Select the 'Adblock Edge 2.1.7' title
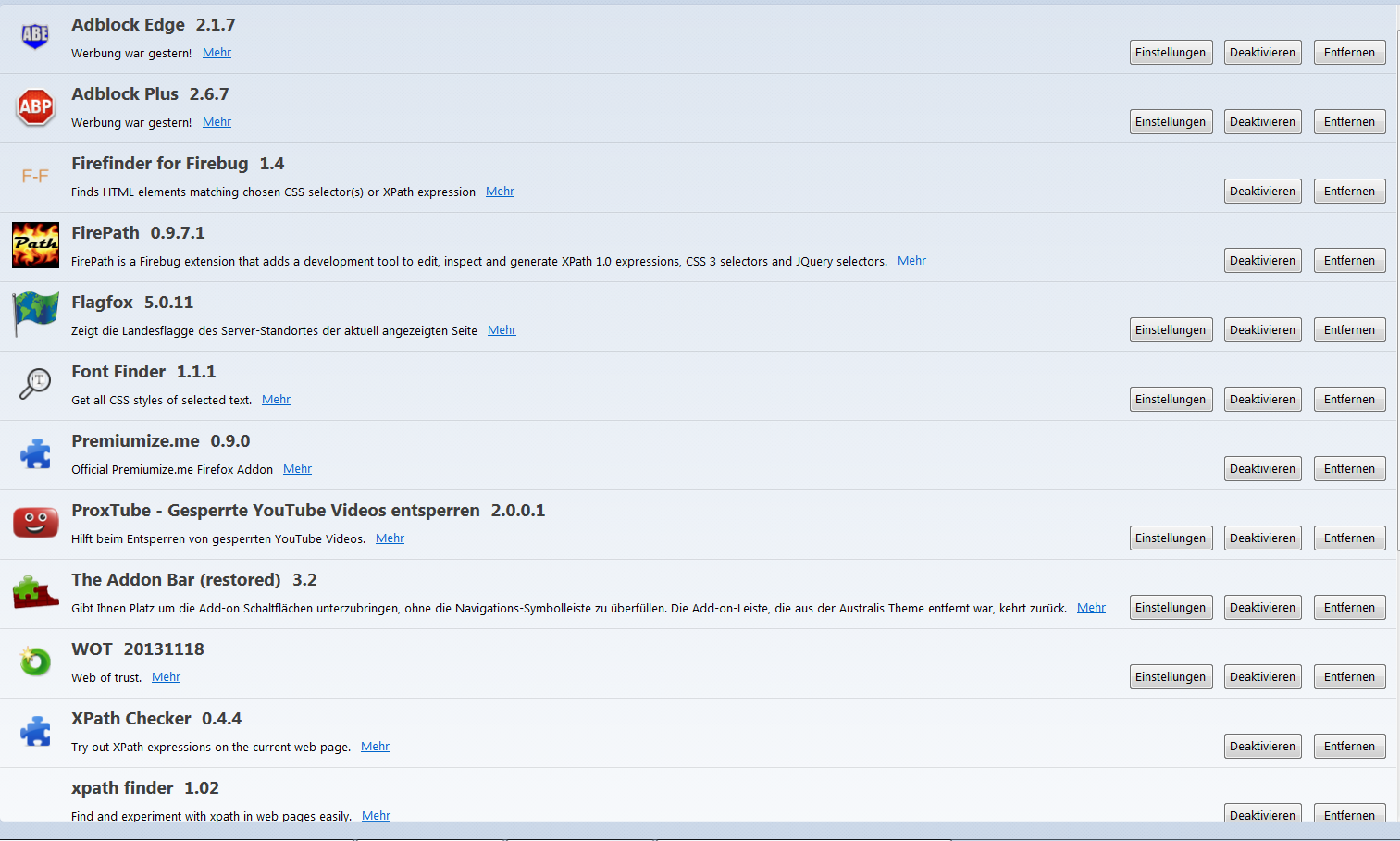This screenshot has height=841, width=1400. 154,25
